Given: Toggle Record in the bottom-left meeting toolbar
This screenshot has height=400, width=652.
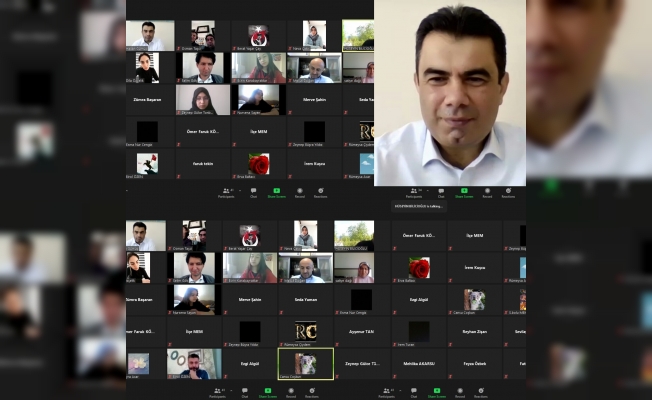Looking at the screenshot, I should pos(291,391).
